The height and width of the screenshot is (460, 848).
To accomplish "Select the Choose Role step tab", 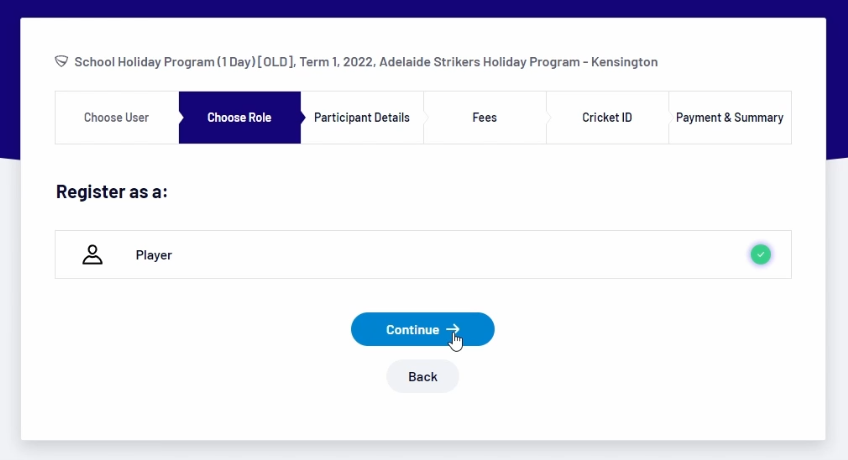I will click(239, 118).
